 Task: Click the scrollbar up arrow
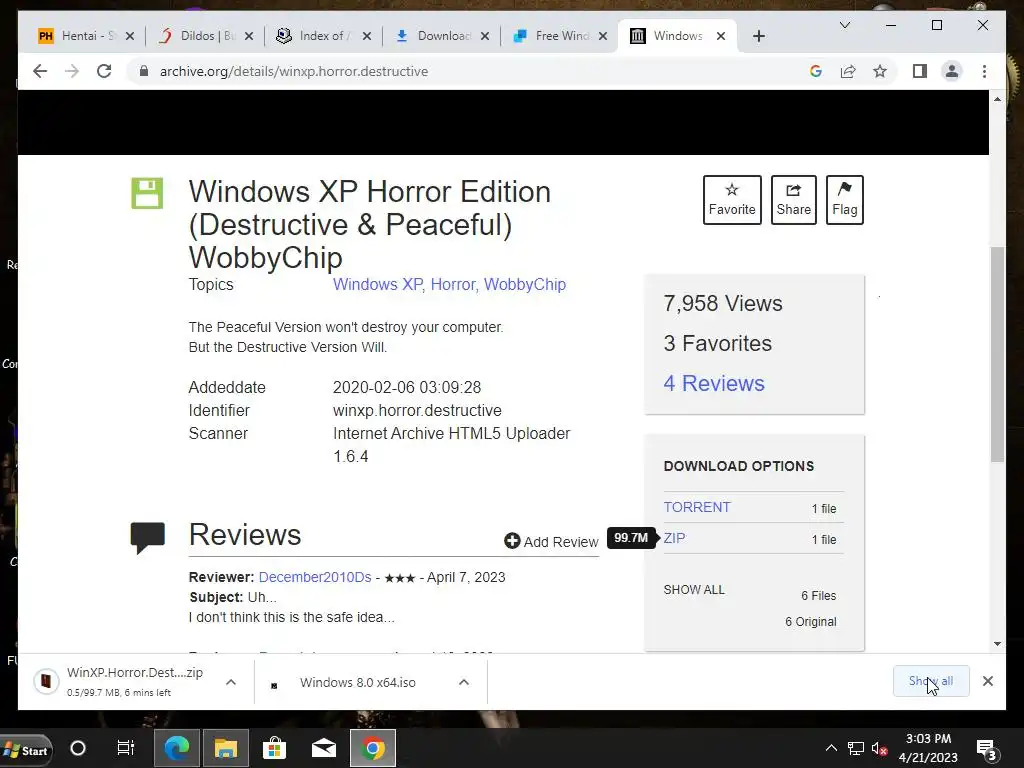tap(997, 99)
